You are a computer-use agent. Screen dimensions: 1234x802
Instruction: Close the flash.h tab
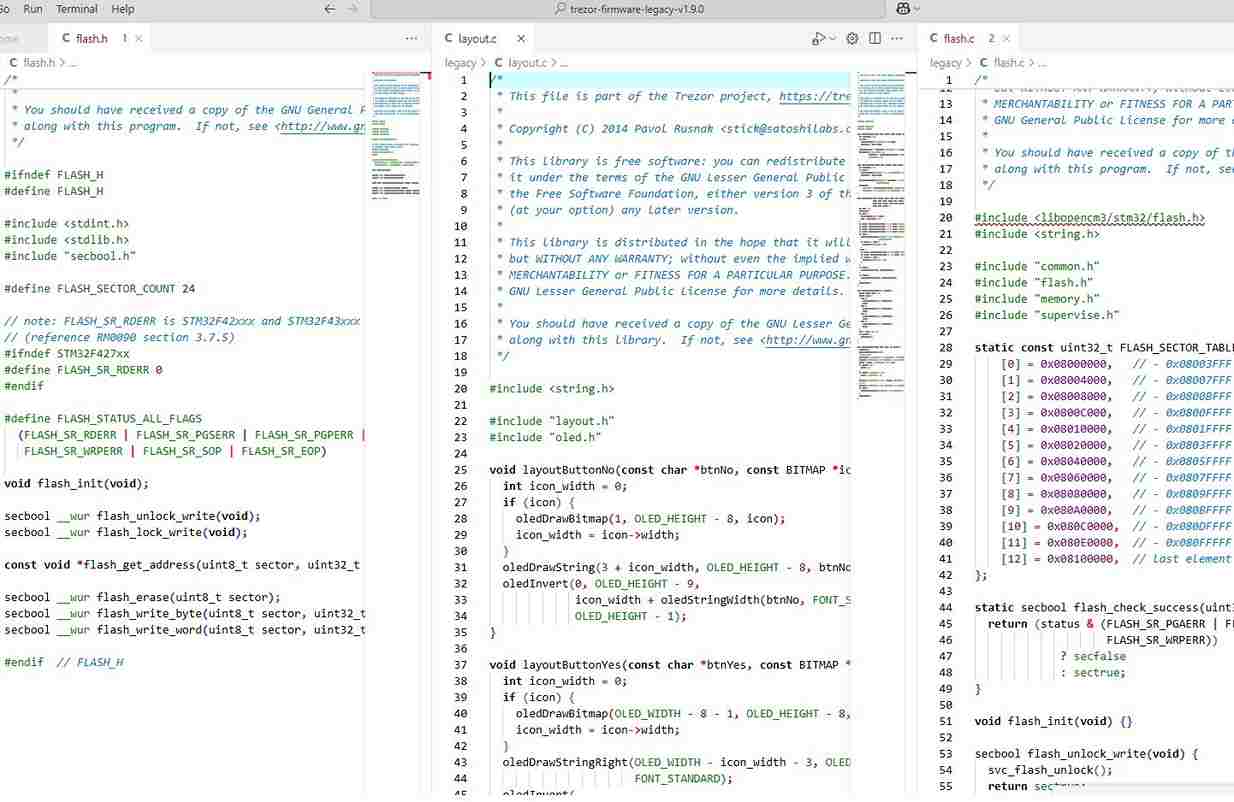coord(139,39)
